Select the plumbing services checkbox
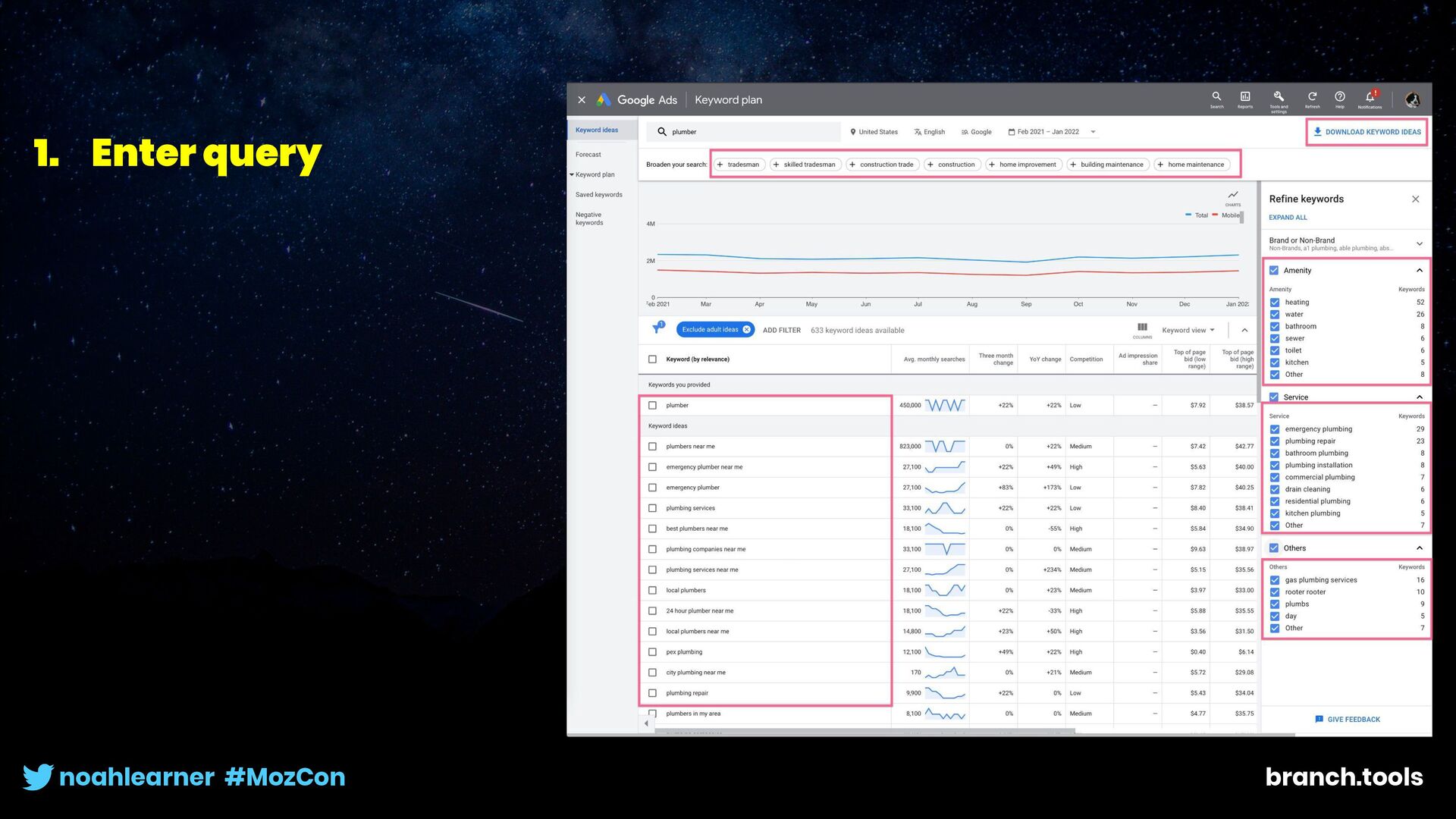Screen dimensions: 1456x819 pos(652,508)
